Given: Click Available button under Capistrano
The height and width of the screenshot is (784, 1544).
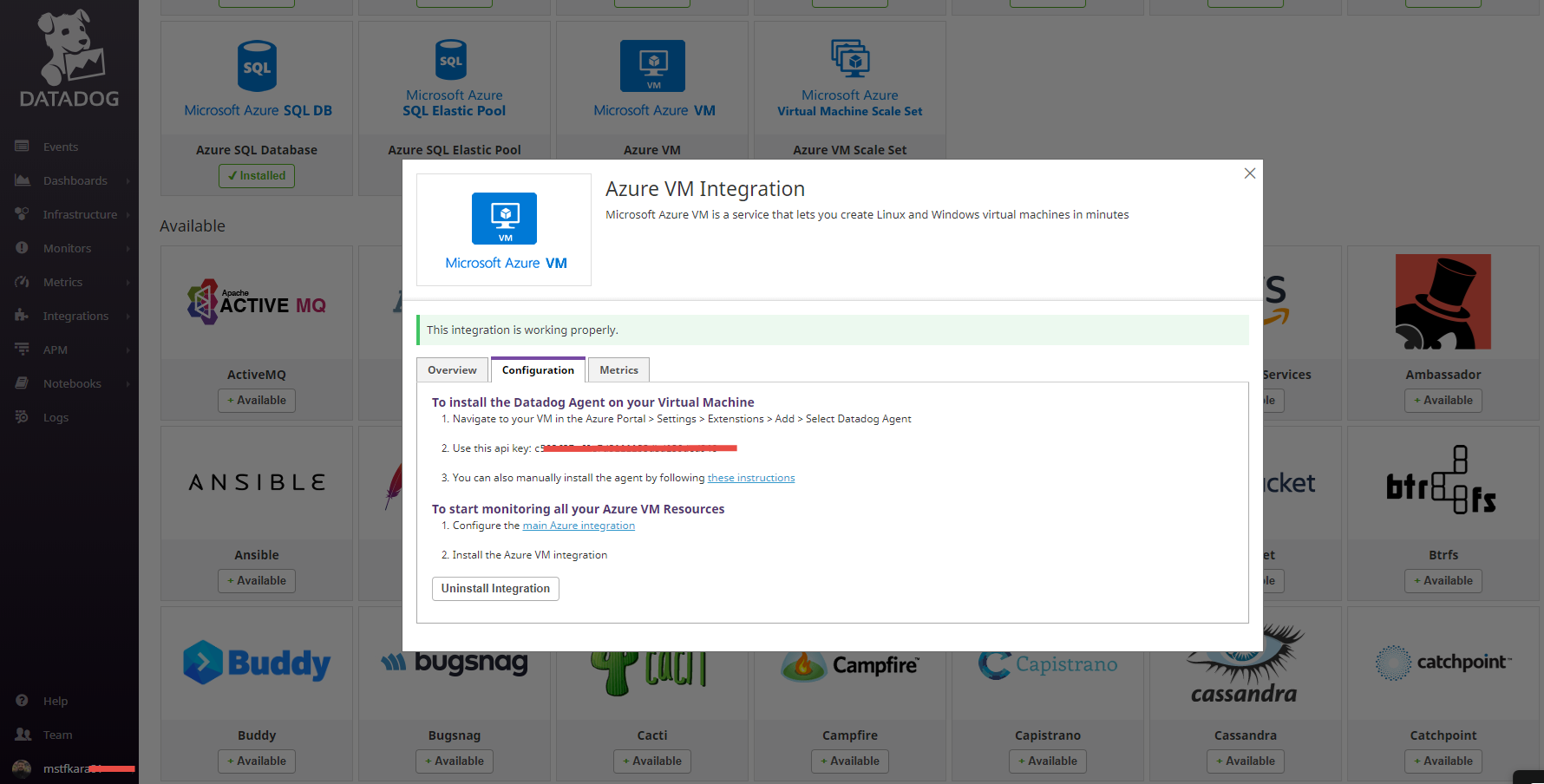Looking at the screenshot, I should click(x=1048, y=761).
